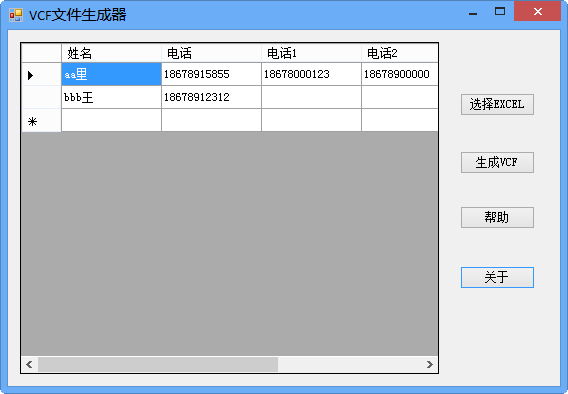Select the current row arrow indicator
This screenshot has height=394, width=568.
30,75
